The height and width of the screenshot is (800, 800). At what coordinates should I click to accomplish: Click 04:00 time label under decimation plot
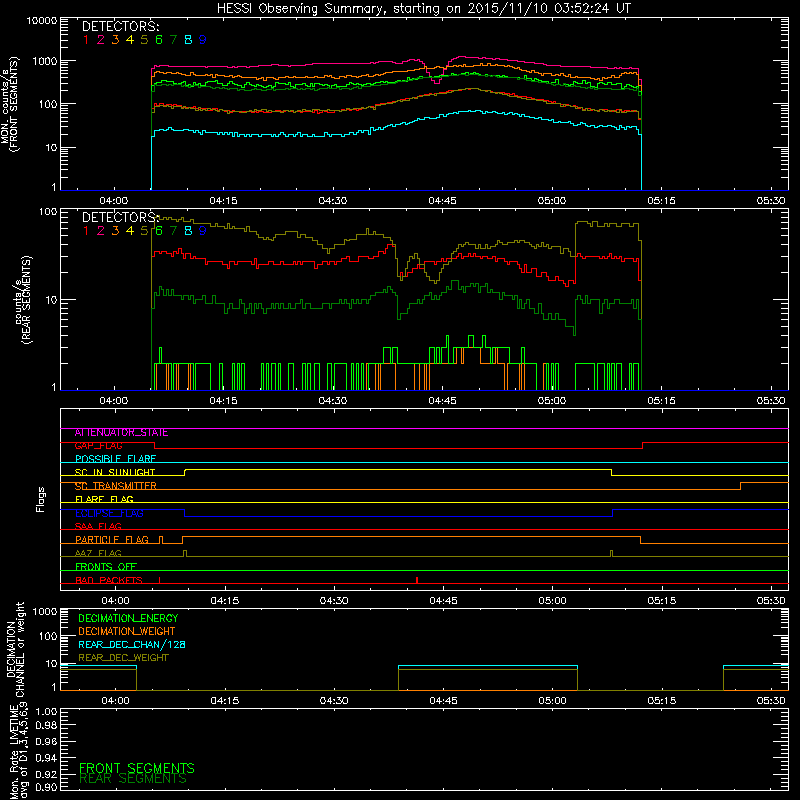(115, 701)
